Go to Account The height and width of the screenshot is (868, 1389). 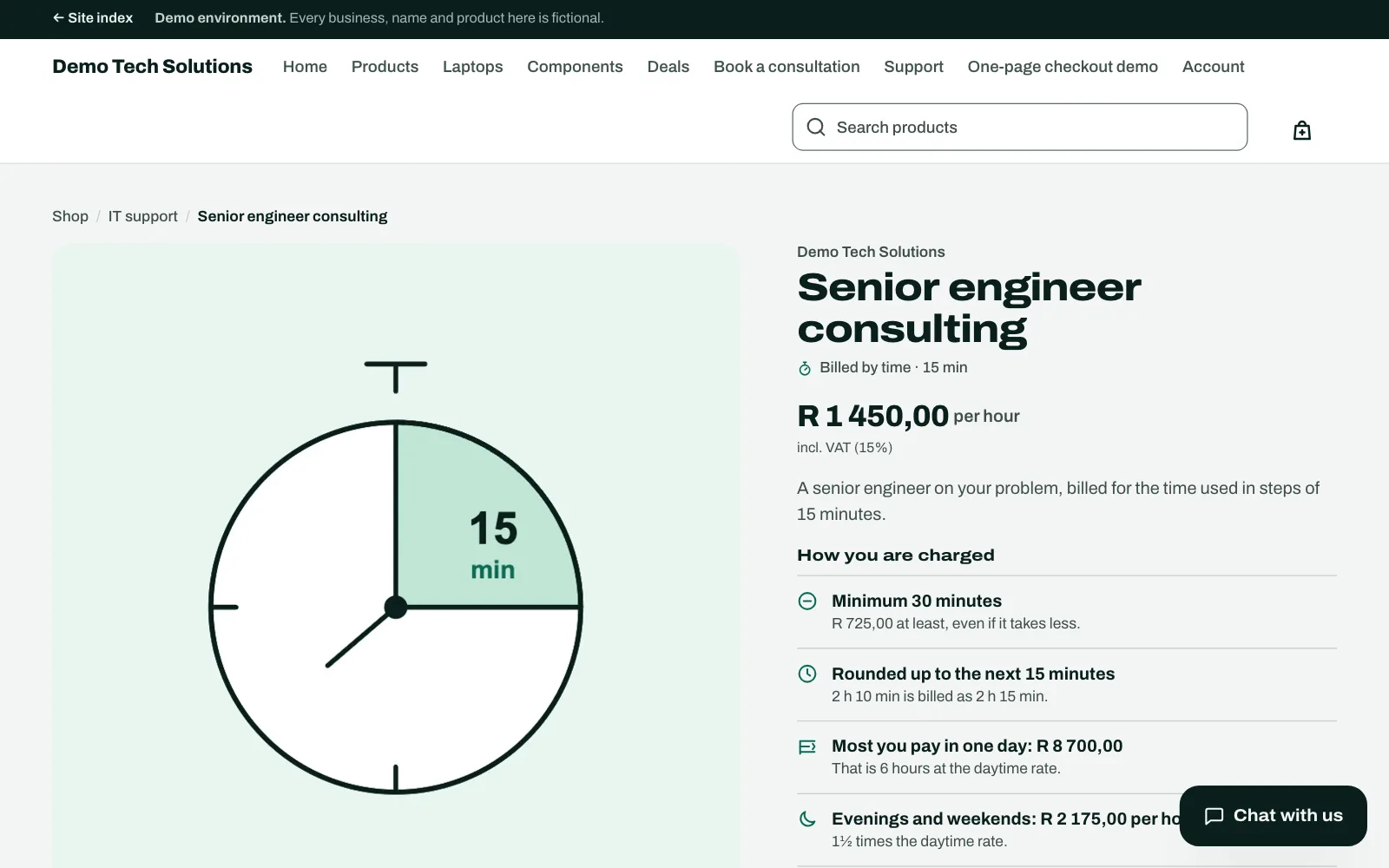pyautogui.click(x=1213, y=67)
